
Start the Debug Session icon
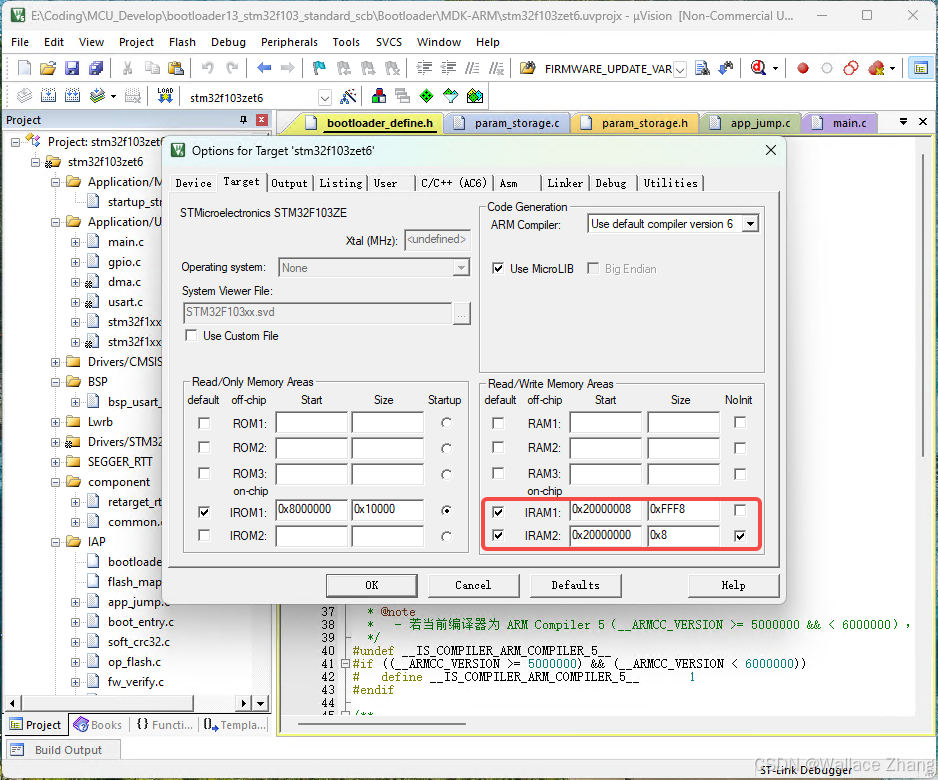[759, 68]
